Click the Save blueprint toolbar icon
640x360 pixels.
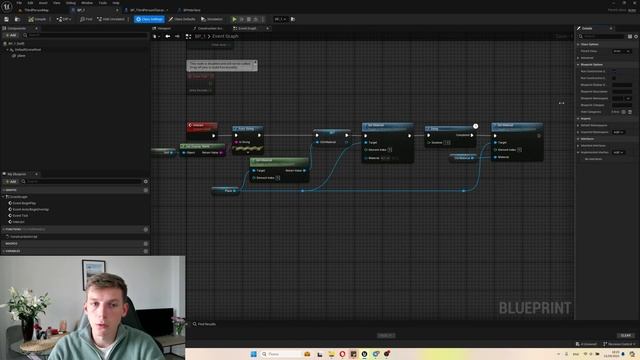click(x=7, y=19)
